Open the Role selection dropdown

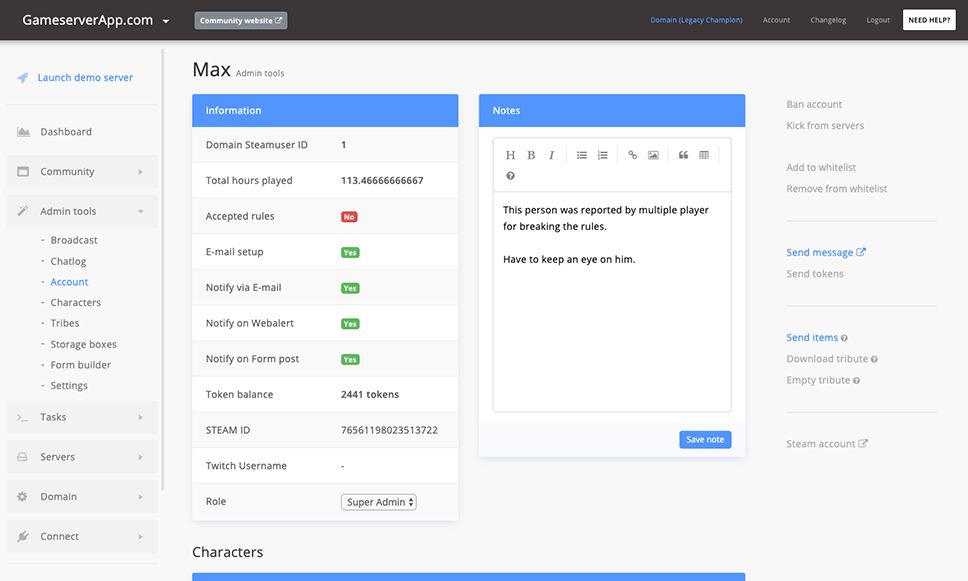[378, 501]
